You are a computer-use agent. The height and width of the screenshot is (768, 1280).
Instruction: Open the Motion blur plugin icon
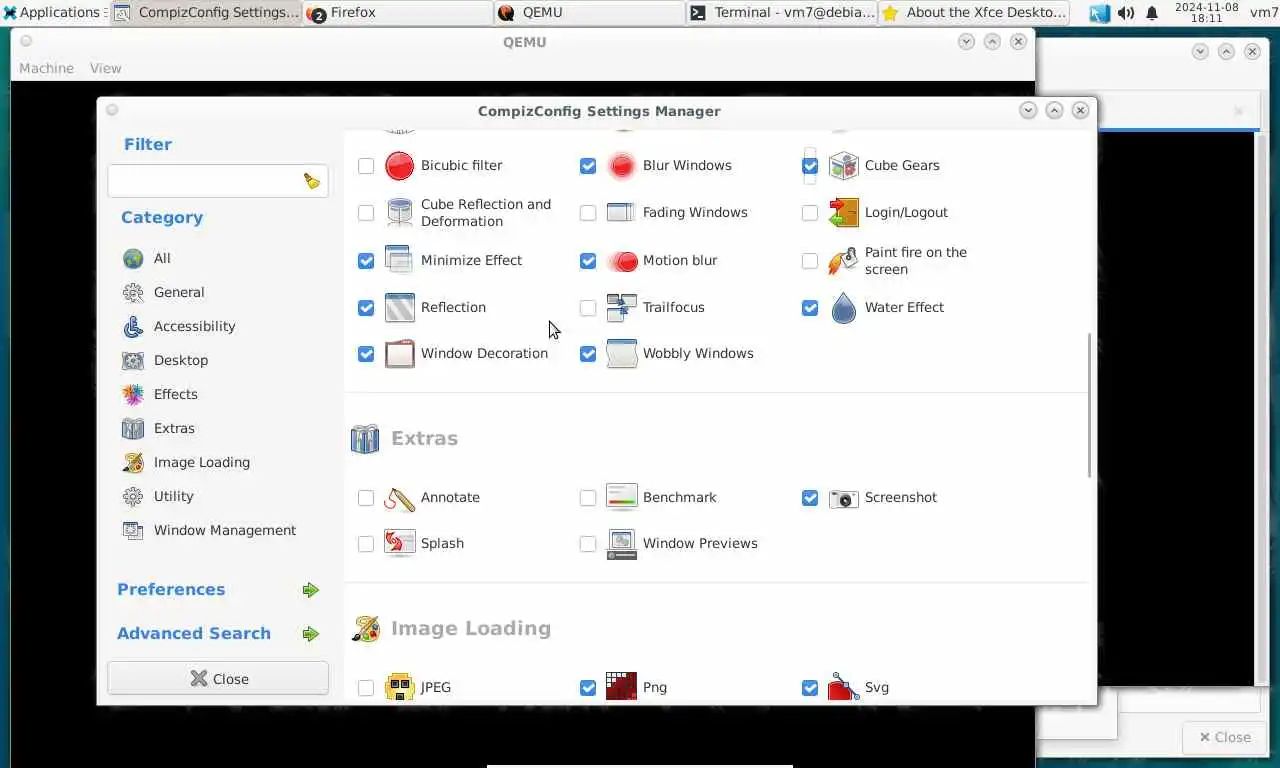pos(621,261)
